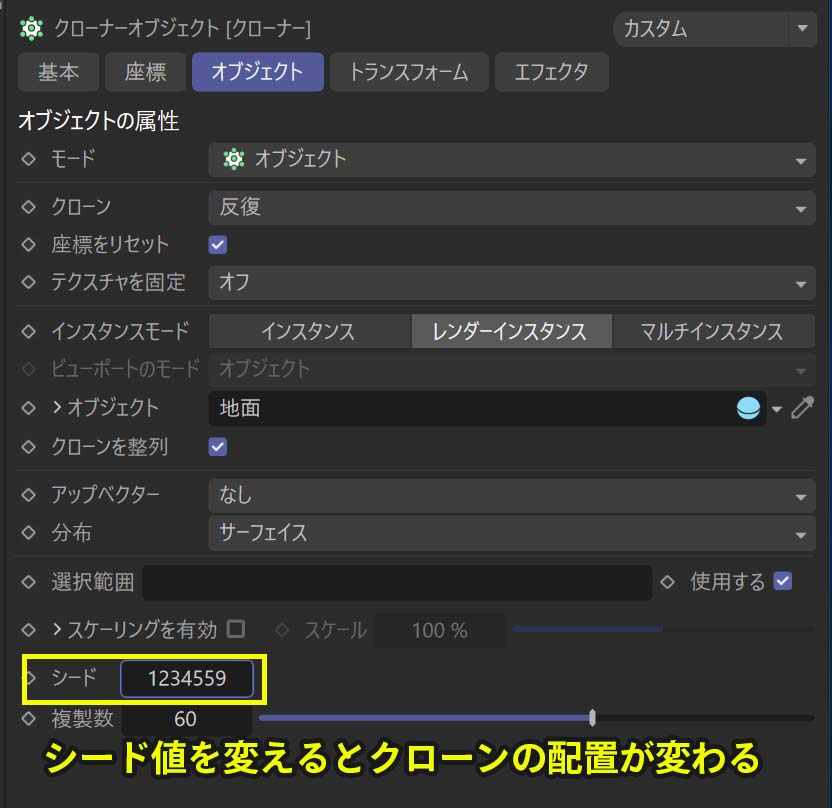Enable スケーリングを有効 checkbox
832x808 pixels.
[236, 629]
